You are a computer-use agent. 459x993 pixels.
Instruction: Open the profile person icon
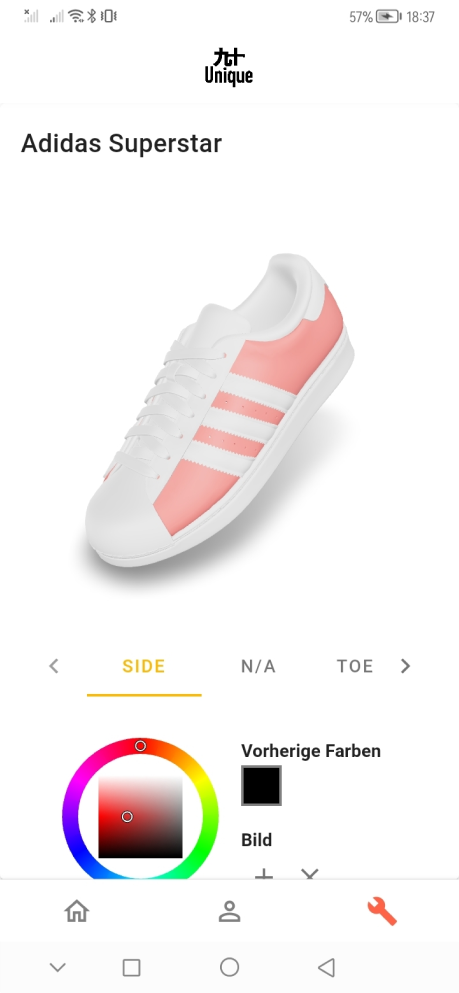pyautogui.click(x=229, y=912)
